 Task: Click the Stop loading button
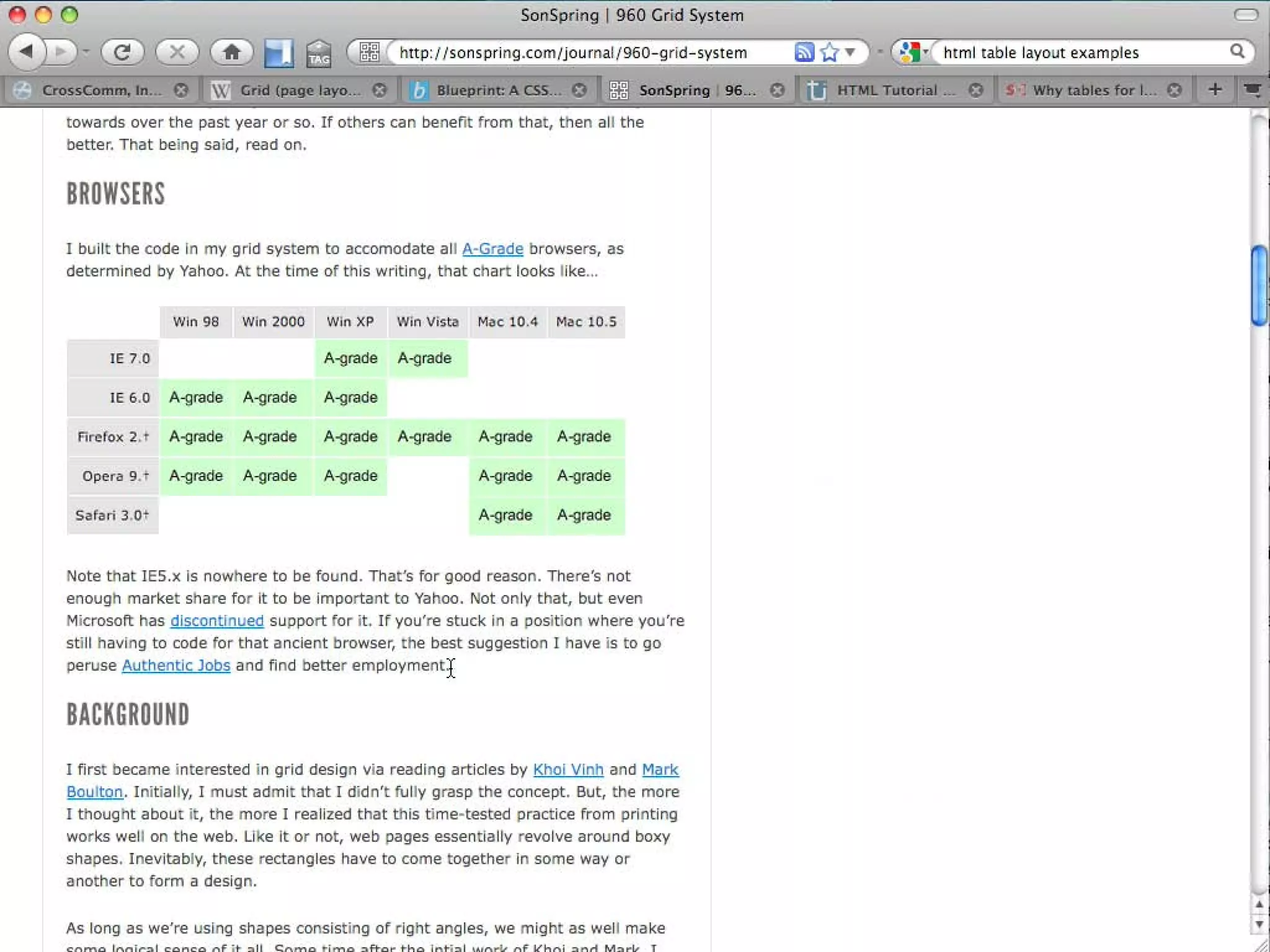(177, 52)
